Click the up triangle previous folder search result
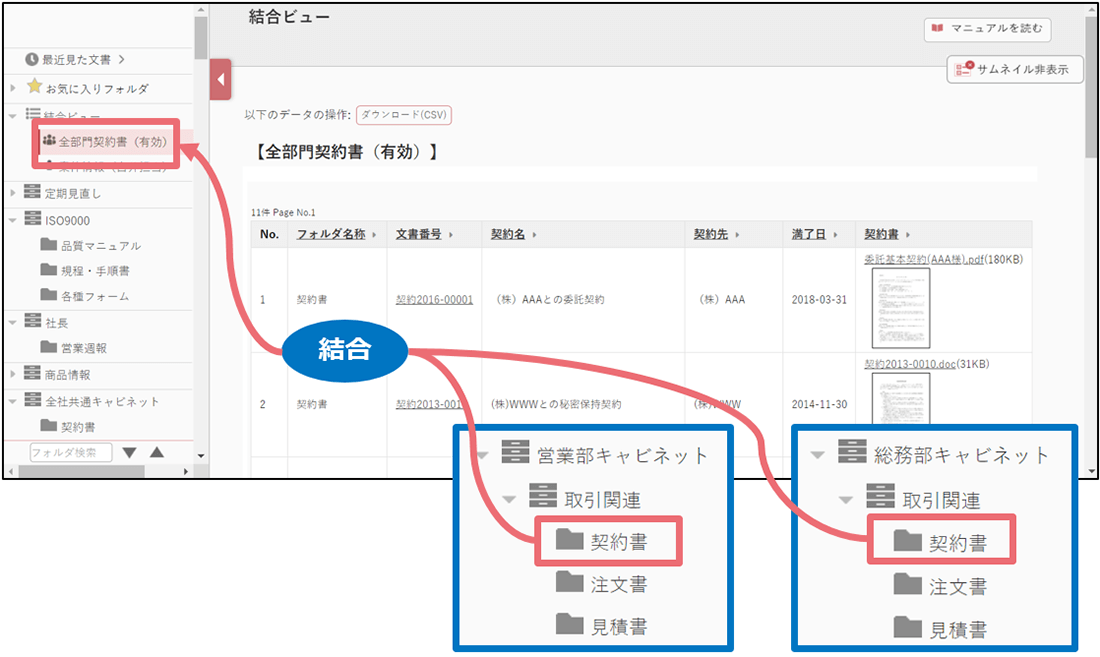This screenshot has height=657, width=1100. pos(157,452)
